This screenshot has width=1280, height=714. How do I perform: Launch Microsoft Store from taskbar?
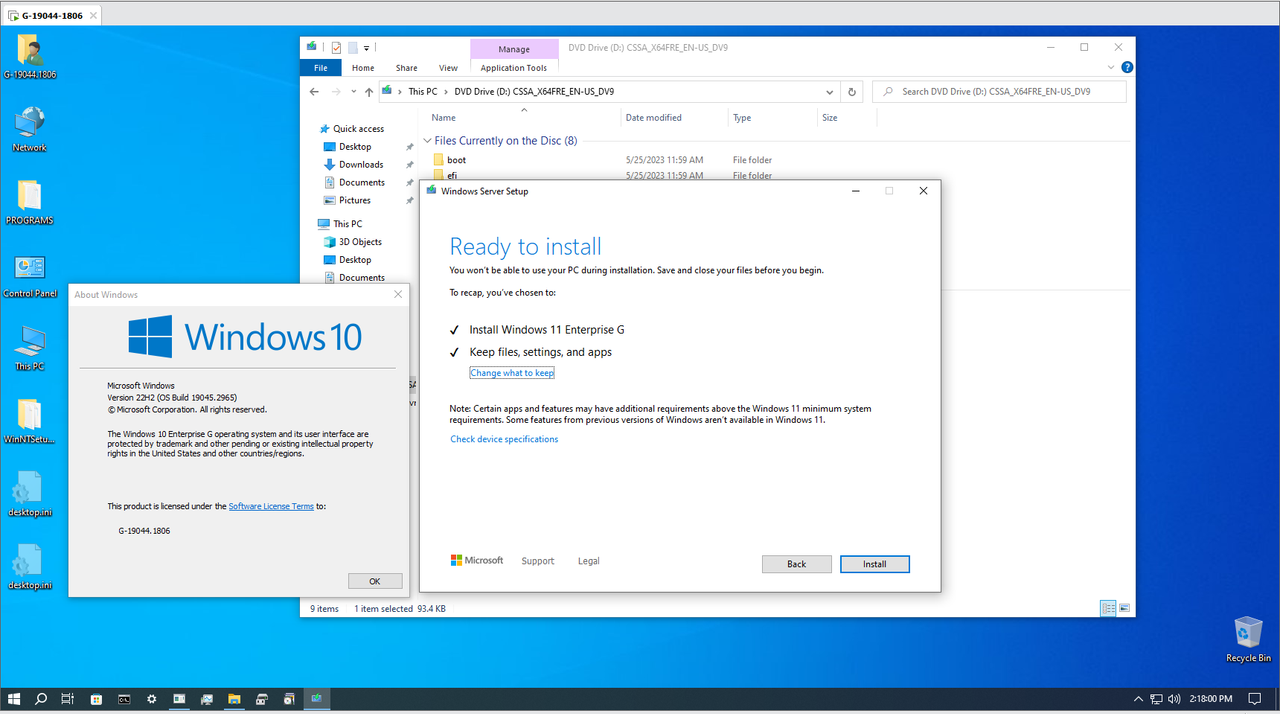coord(96,699)
